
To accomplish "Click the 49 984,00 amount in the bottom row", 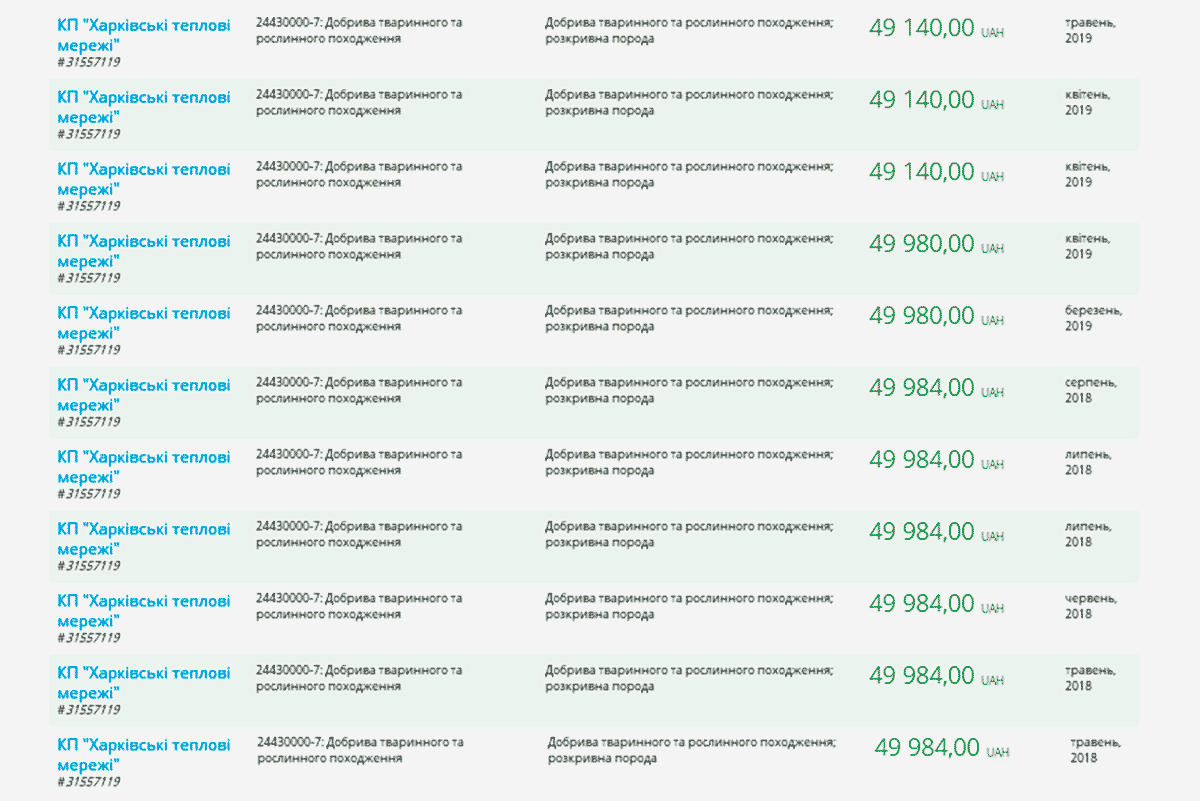I will pos(927,748).
